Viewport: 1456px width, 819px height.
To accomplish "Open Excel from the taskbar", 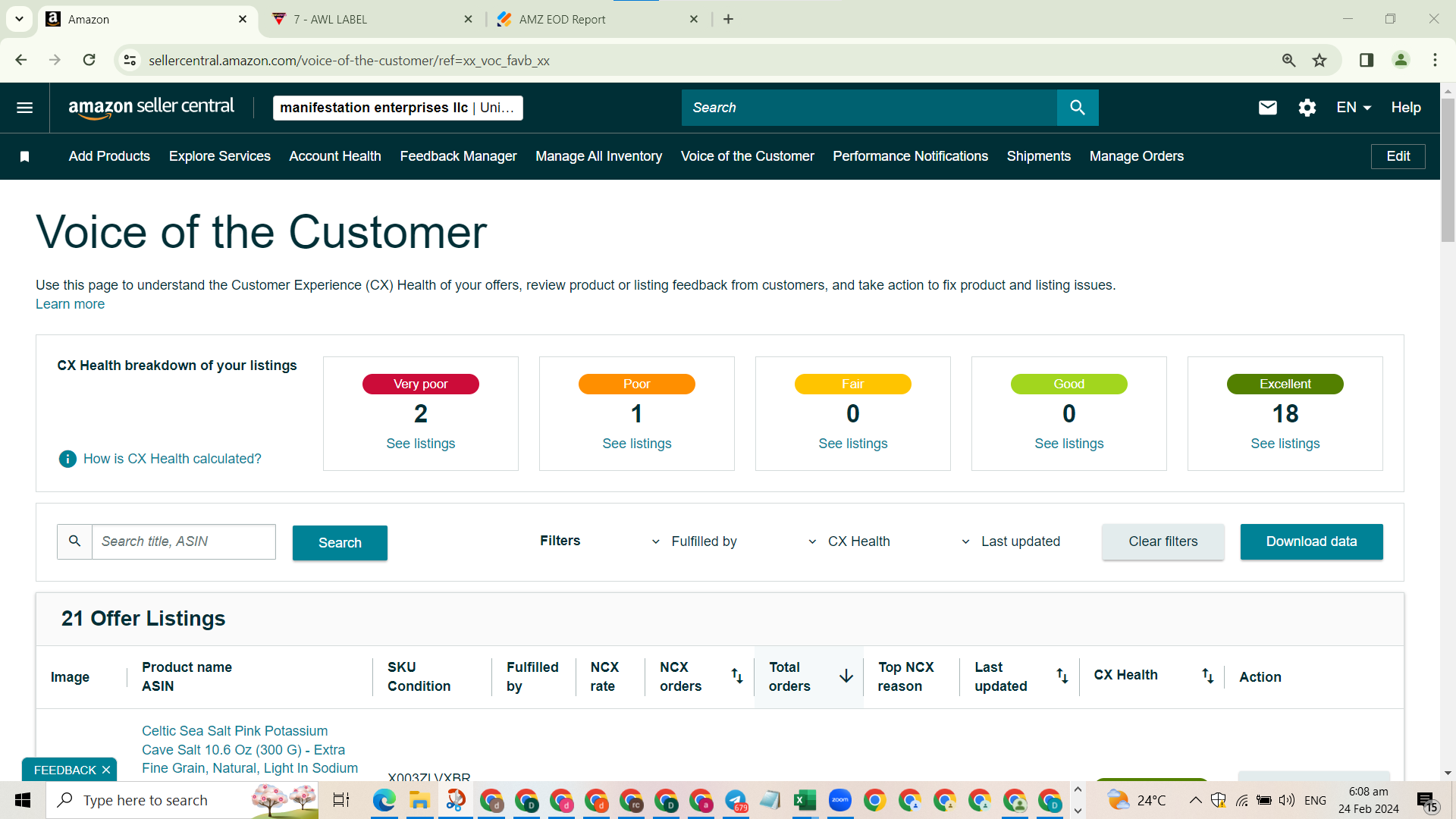I will 805,800.
